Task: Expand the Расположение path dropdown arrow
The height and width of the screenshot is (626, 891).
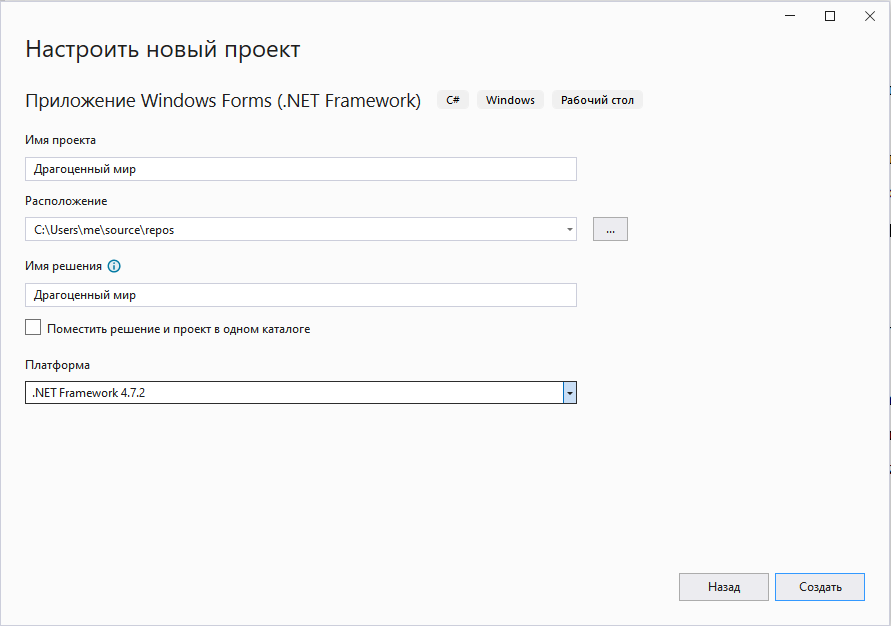Action: point(569,229)
